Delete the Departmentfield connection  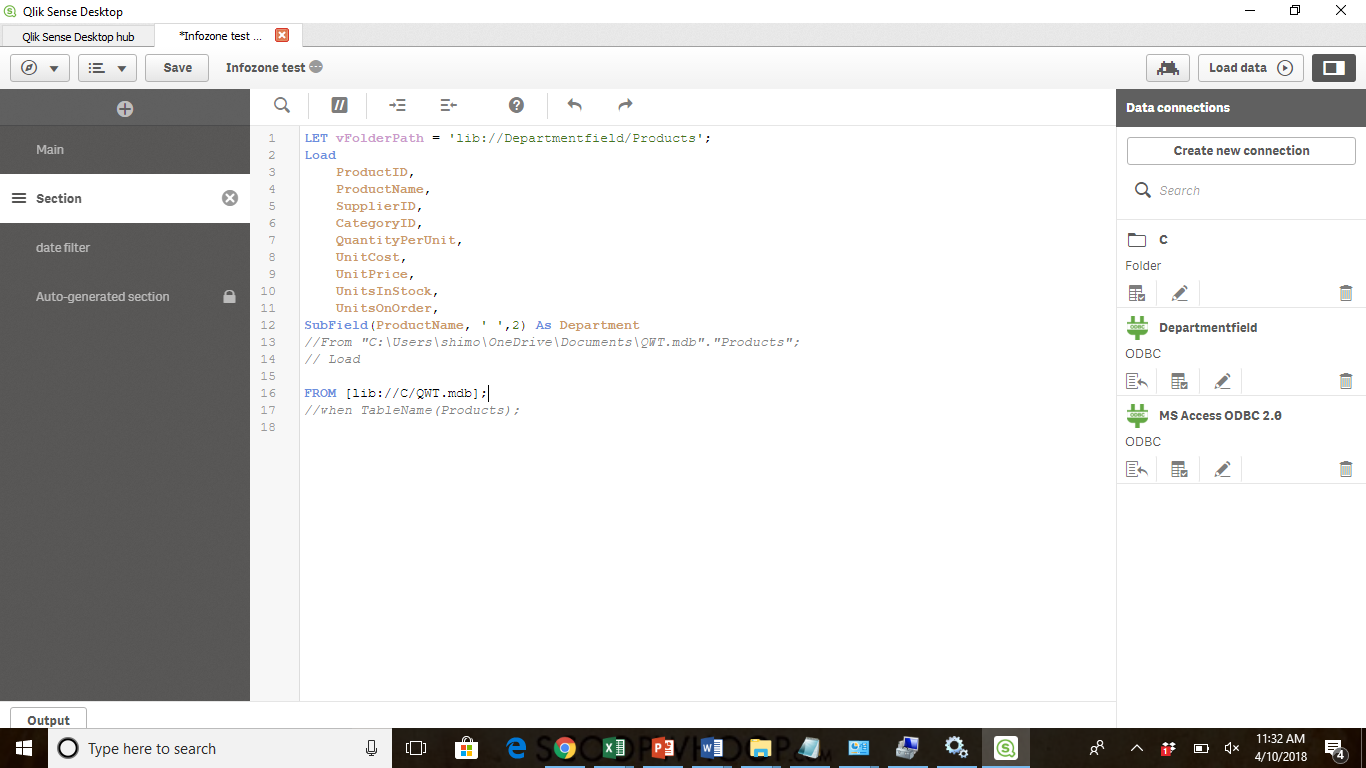[1345, 381]
